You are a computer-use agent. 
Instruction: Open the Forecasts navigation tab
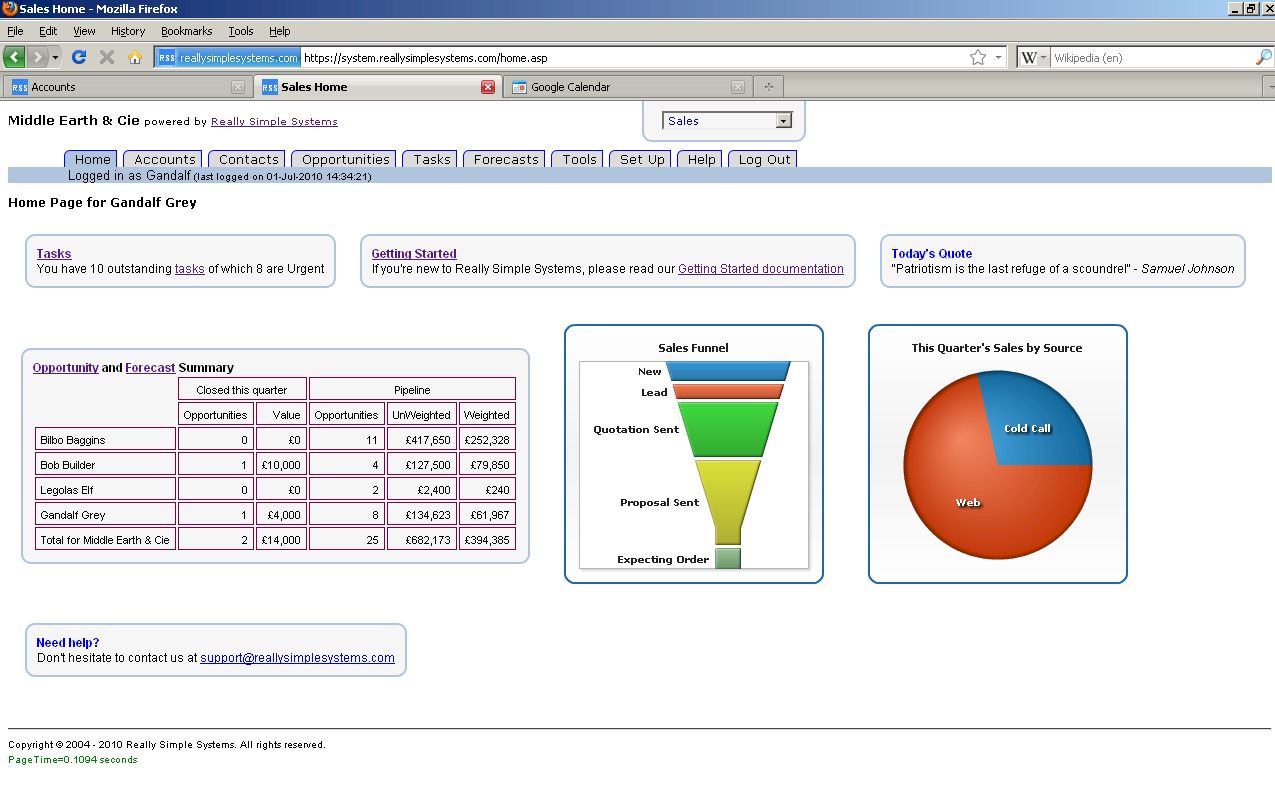tap(505, 159)
